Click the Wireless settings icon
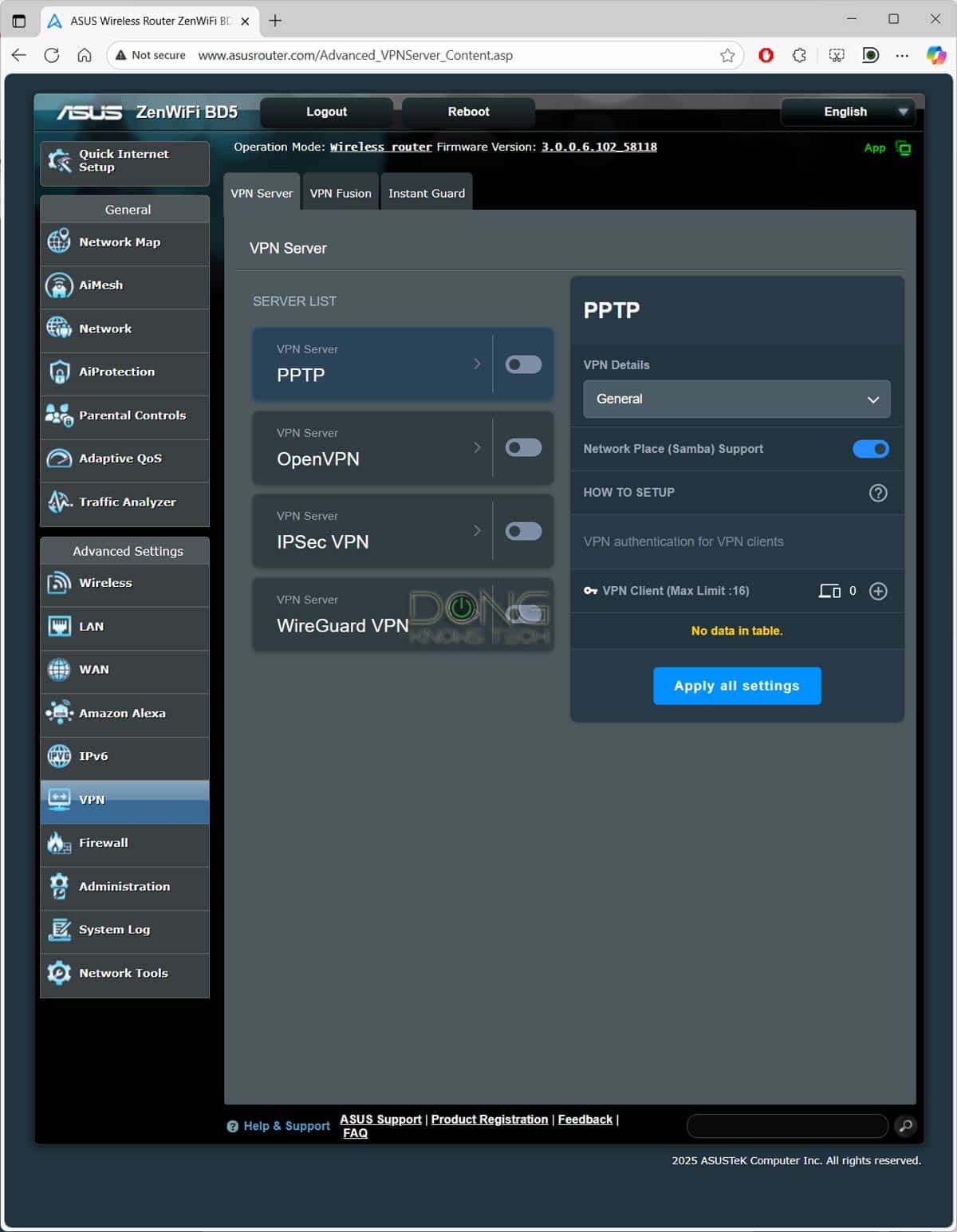The height and width of the screenshot is (1232, 957). click(59, 583)
